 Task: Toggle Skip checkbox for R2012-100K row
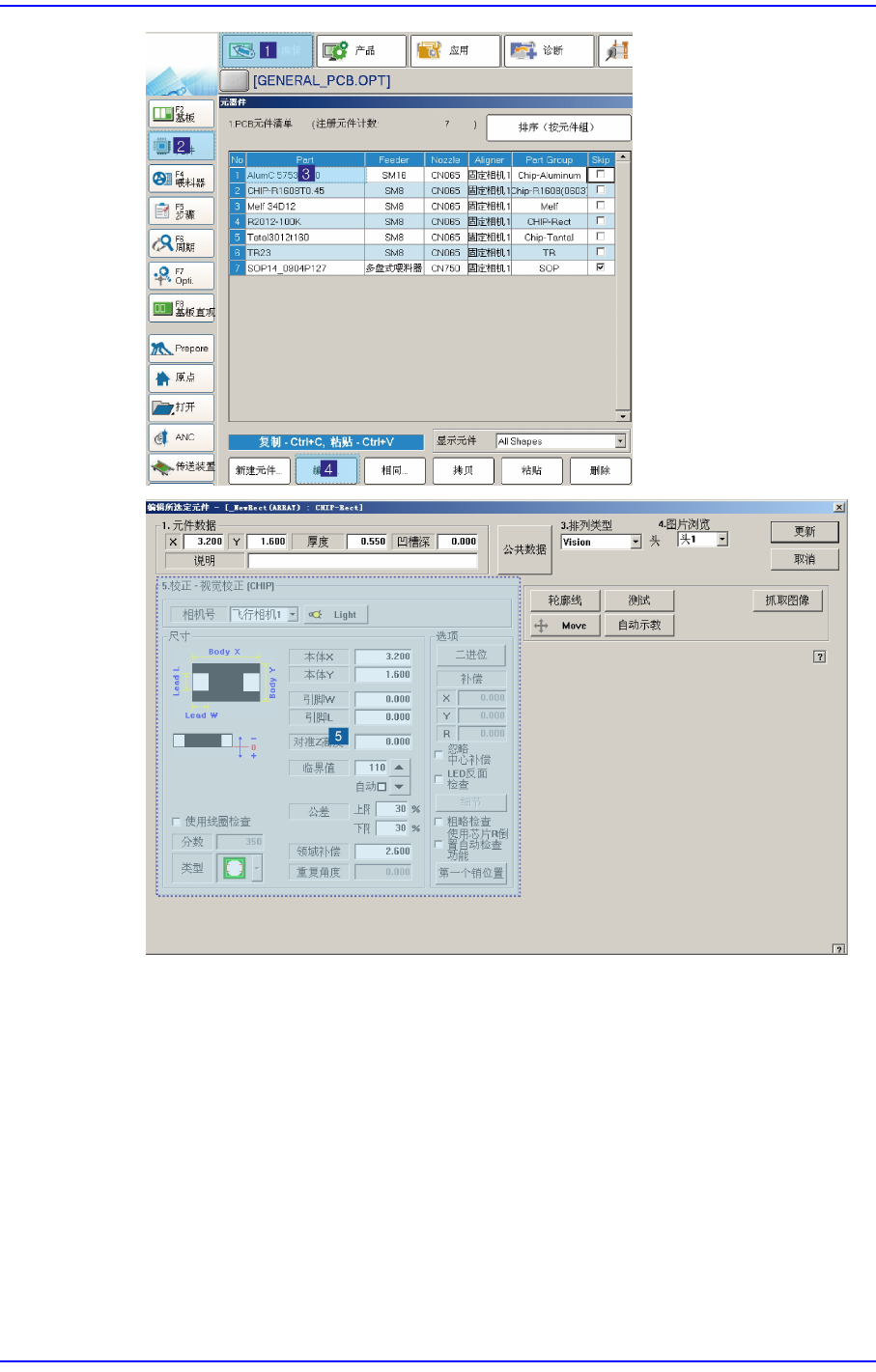(x=601, y=221)
